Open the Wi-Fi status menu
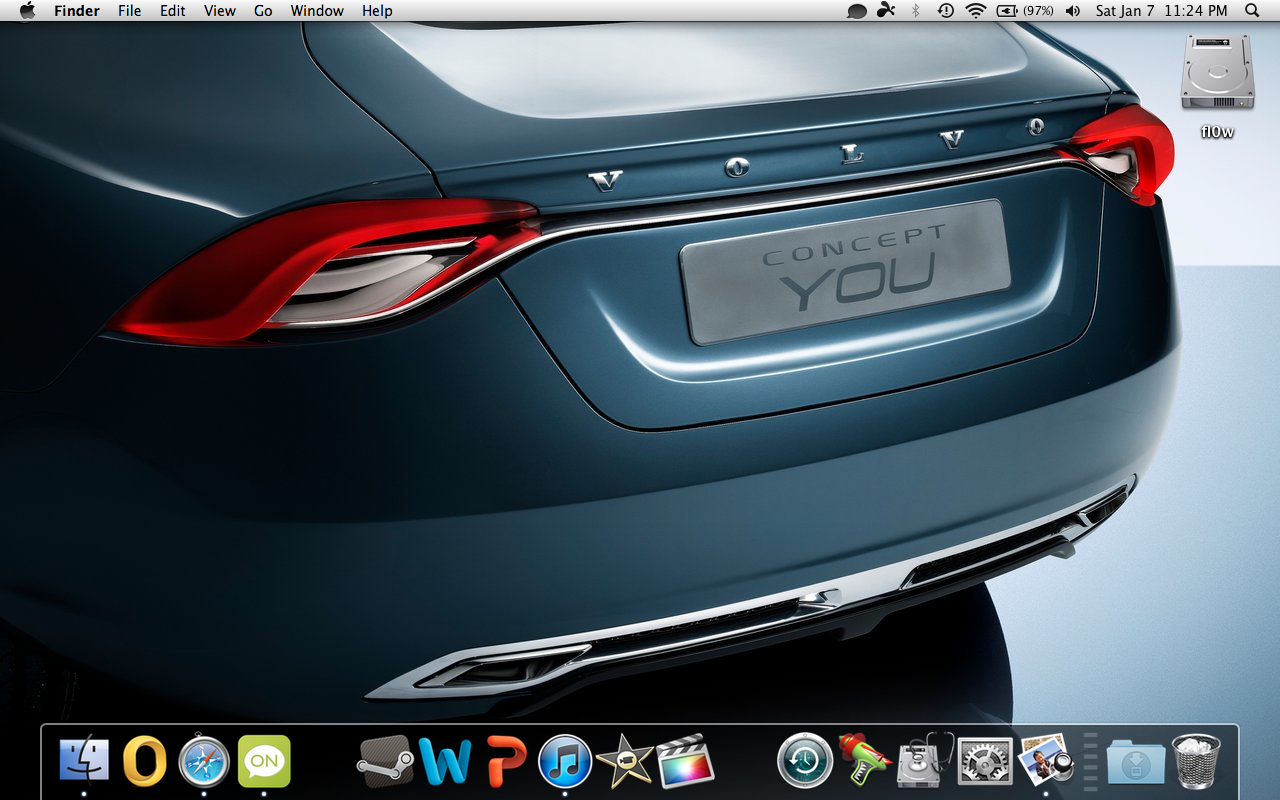This screenshot has width=1280, height=800. (x=976, y=11)
